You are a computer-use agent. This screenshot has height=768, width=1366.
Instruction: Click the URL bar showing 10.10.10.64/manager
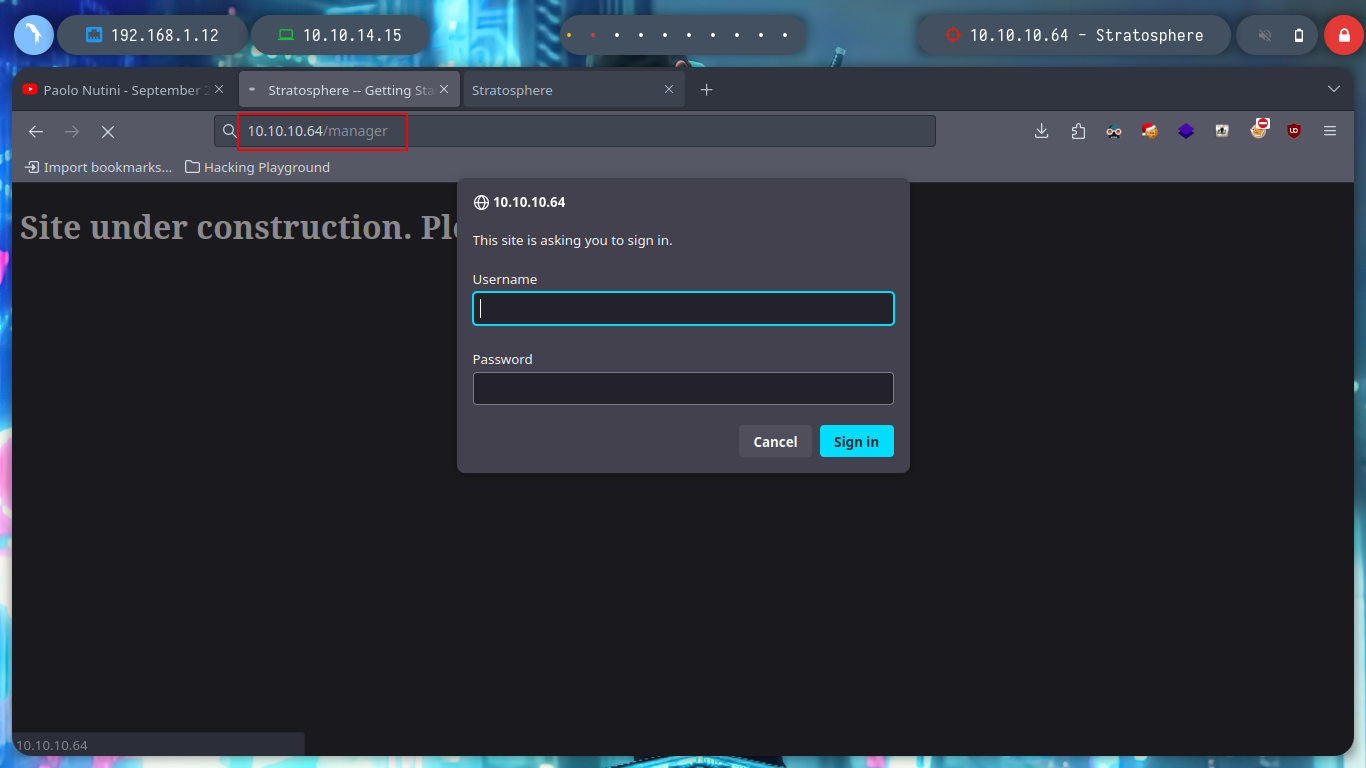(575, 131)
